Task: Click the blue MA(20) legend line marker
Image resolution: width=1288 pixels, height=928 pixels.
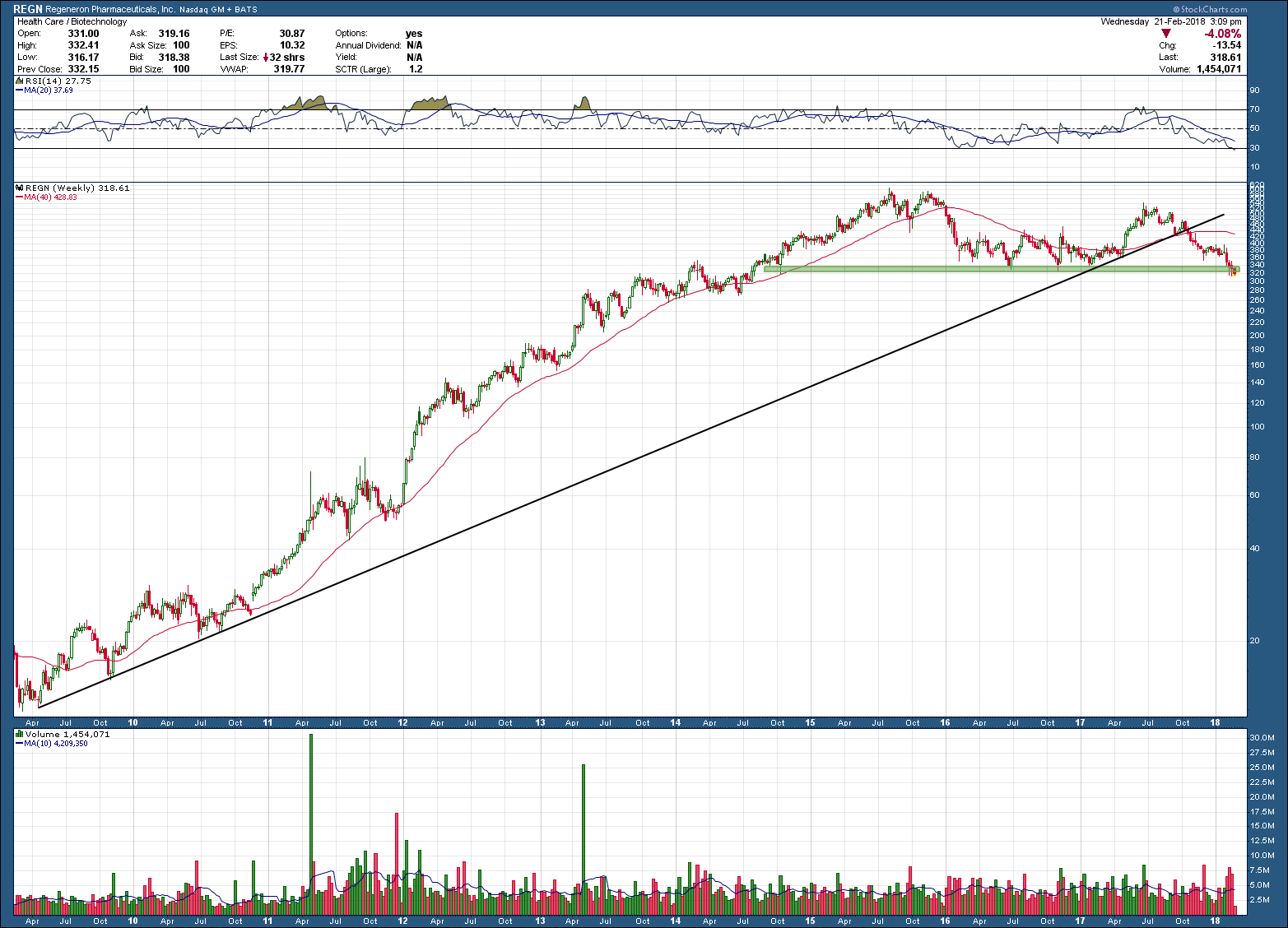Action: (x=20, y=90)
